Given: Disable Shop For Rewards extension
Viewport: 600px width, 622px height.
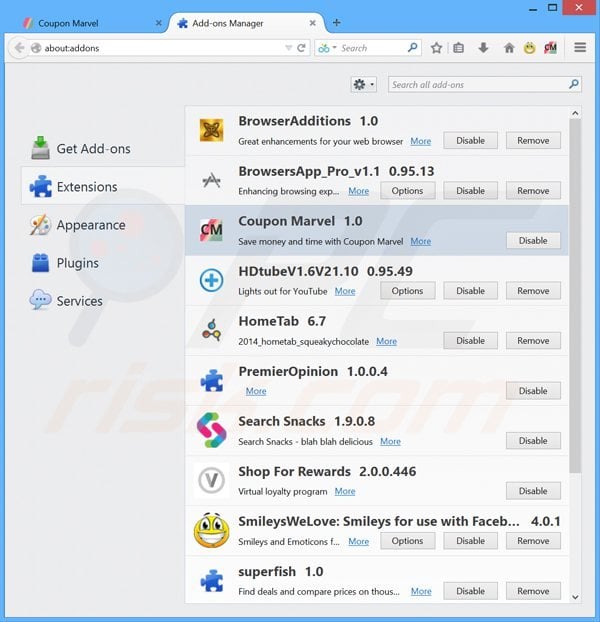Looking at the screenshot, I should click(x=533, y=491).
